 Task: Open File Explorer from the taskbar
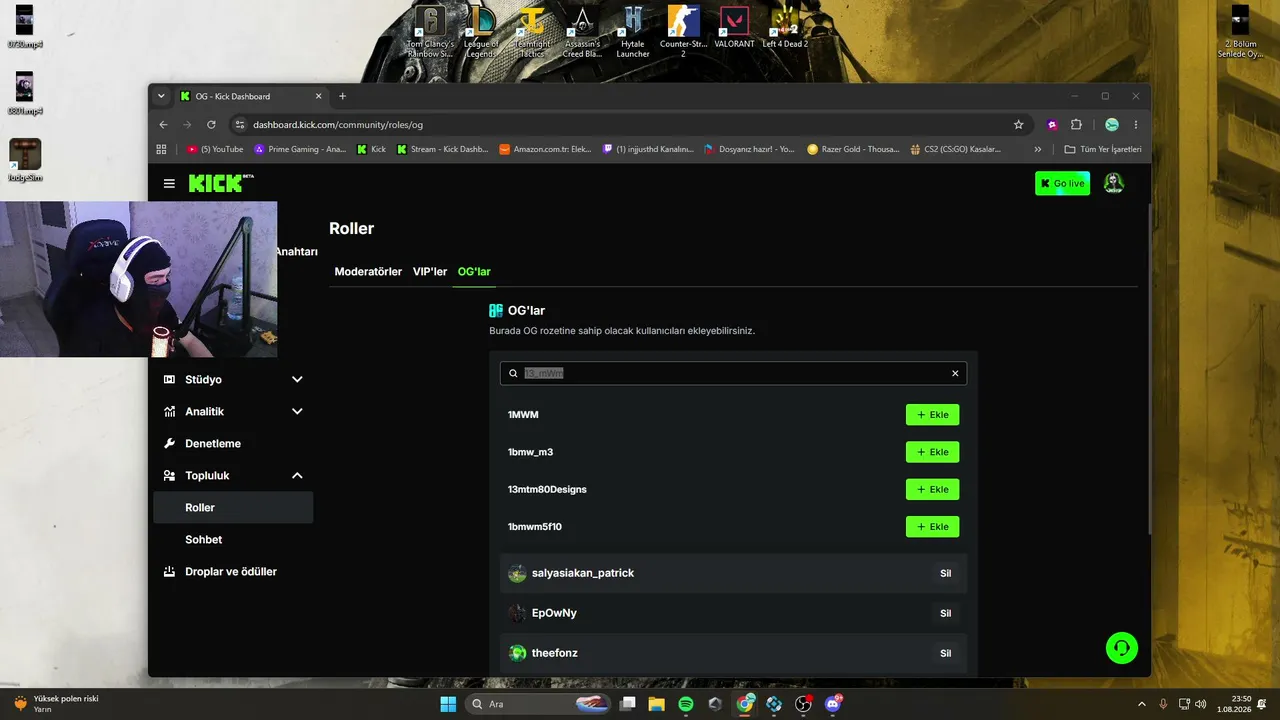click(657, 704)
